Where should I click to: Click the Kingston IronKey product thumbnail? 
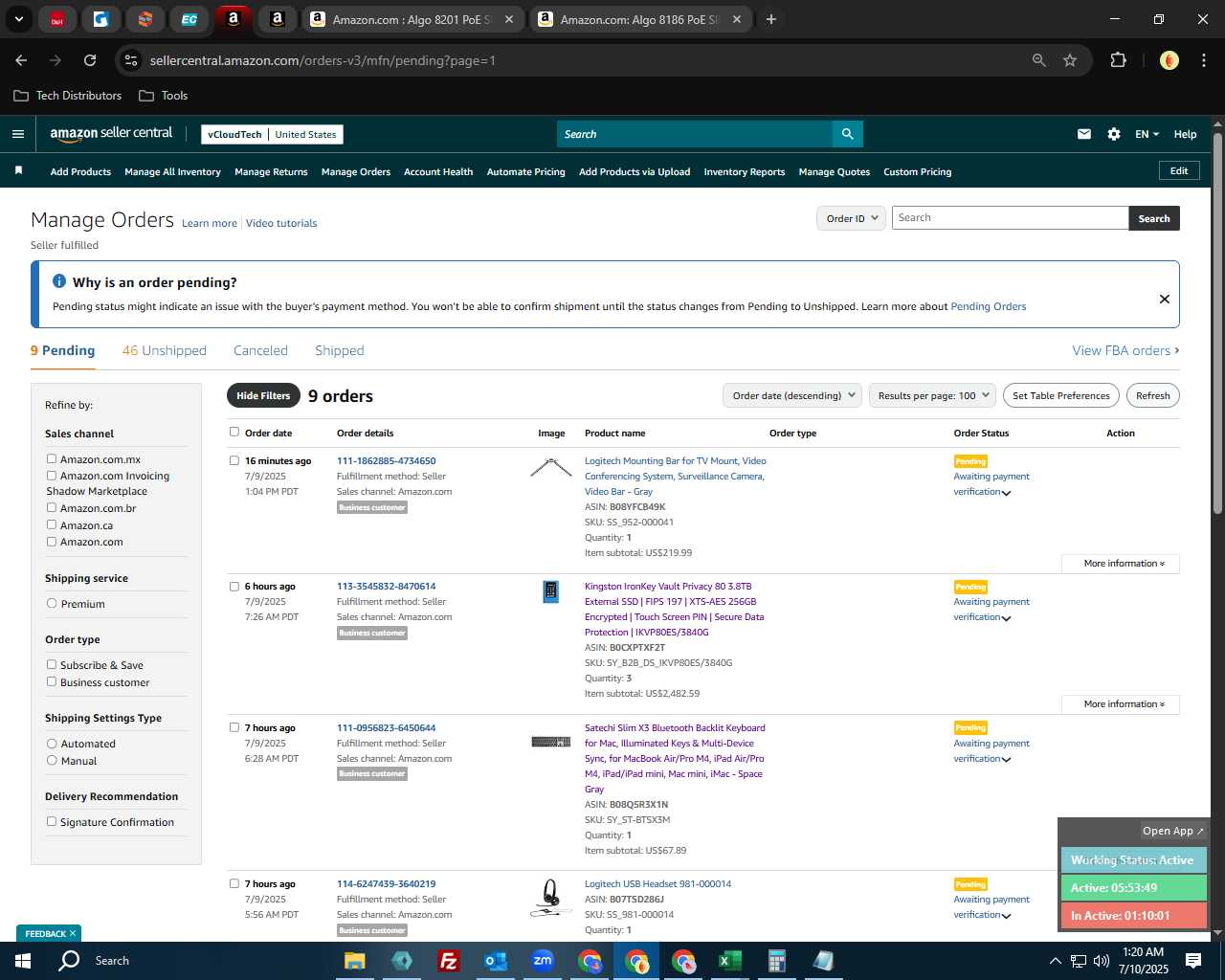click(x=551, y=592)
